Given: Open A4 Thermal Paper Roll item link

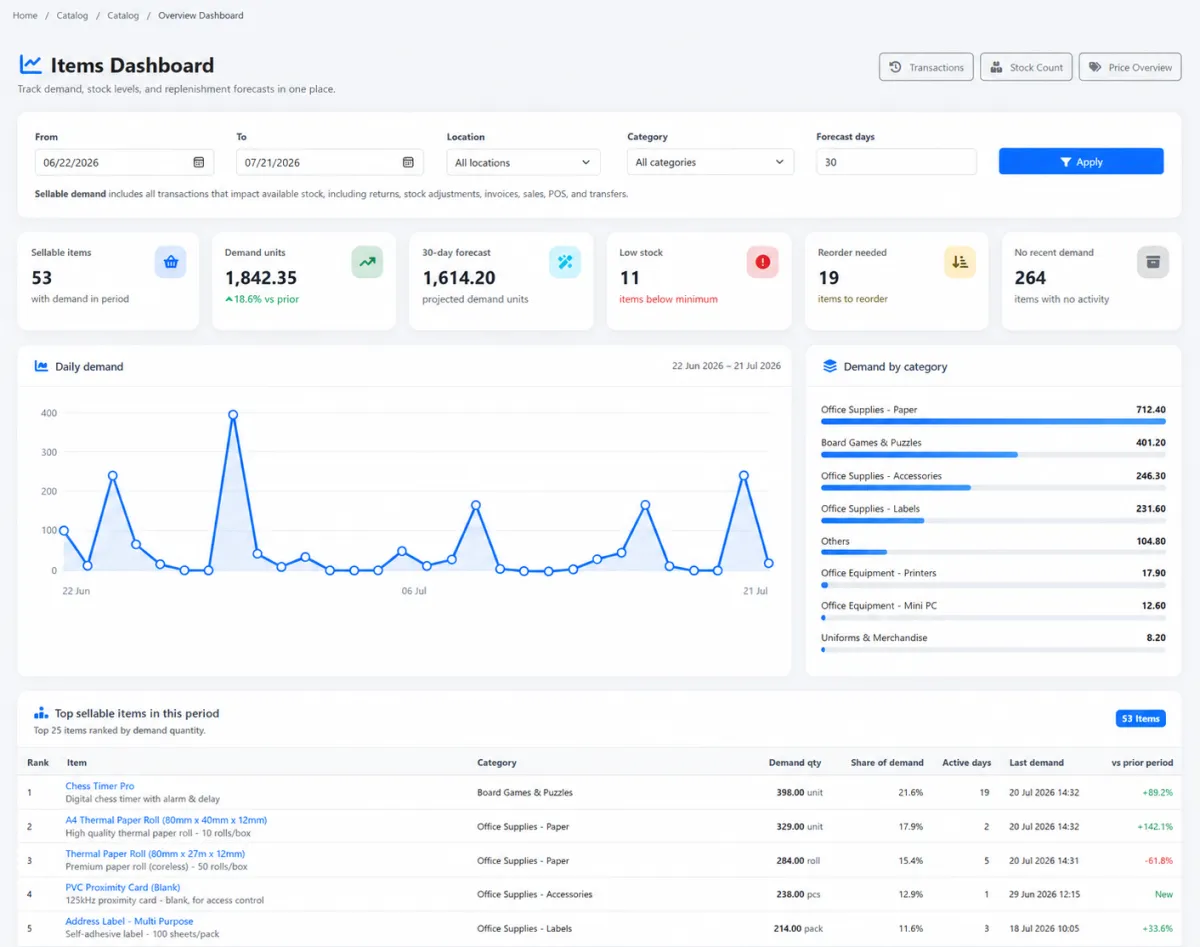Looking at the screenshot, I should [x=166, y=820].
